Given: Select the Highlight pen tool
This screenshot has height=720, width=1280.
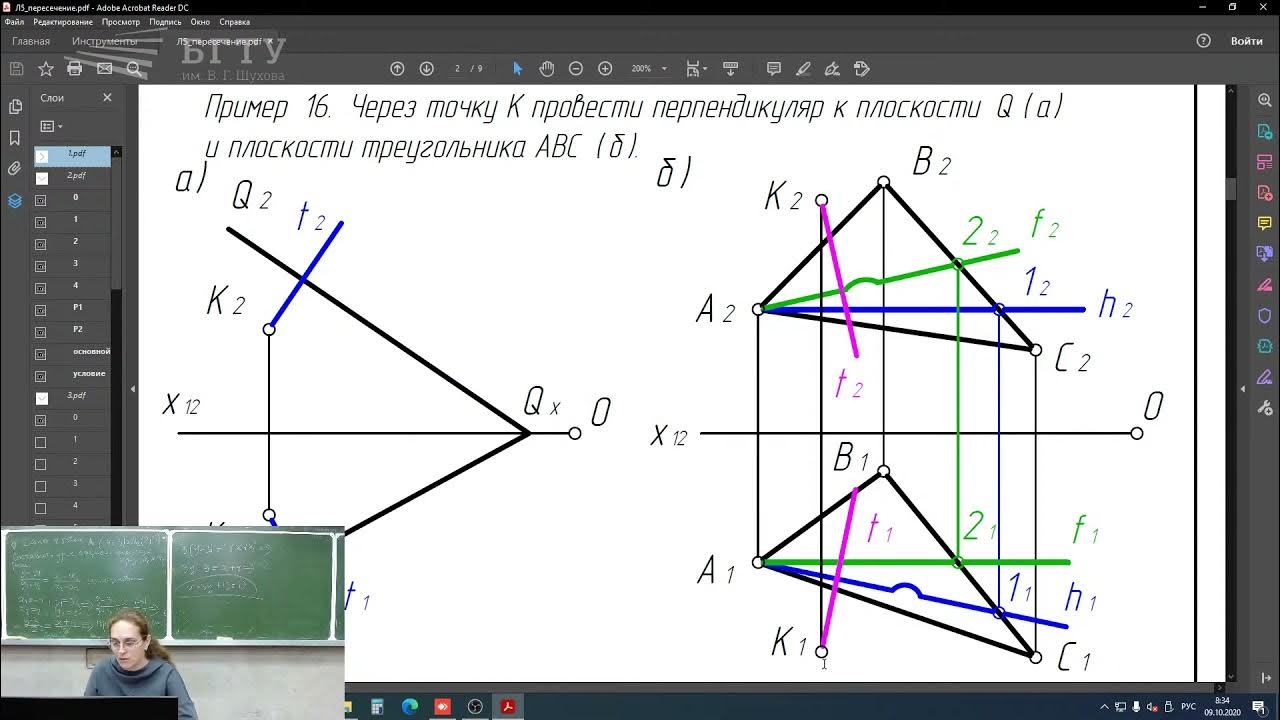Looking at the screenshot, I should tap(802, 69).
